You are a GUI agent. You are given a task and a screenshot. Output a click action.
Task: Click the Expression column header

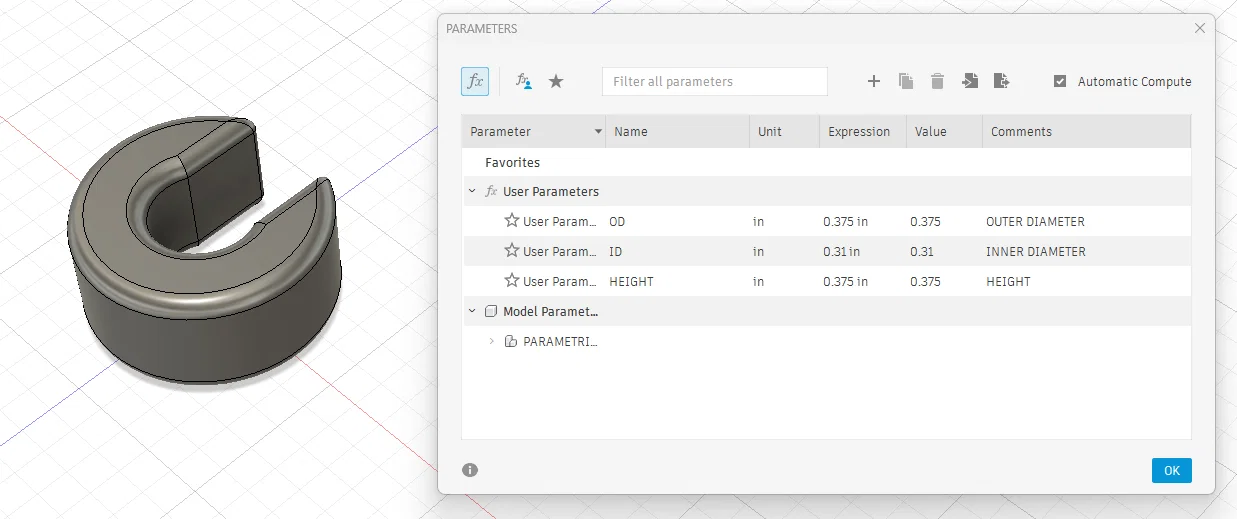[863, 131]
